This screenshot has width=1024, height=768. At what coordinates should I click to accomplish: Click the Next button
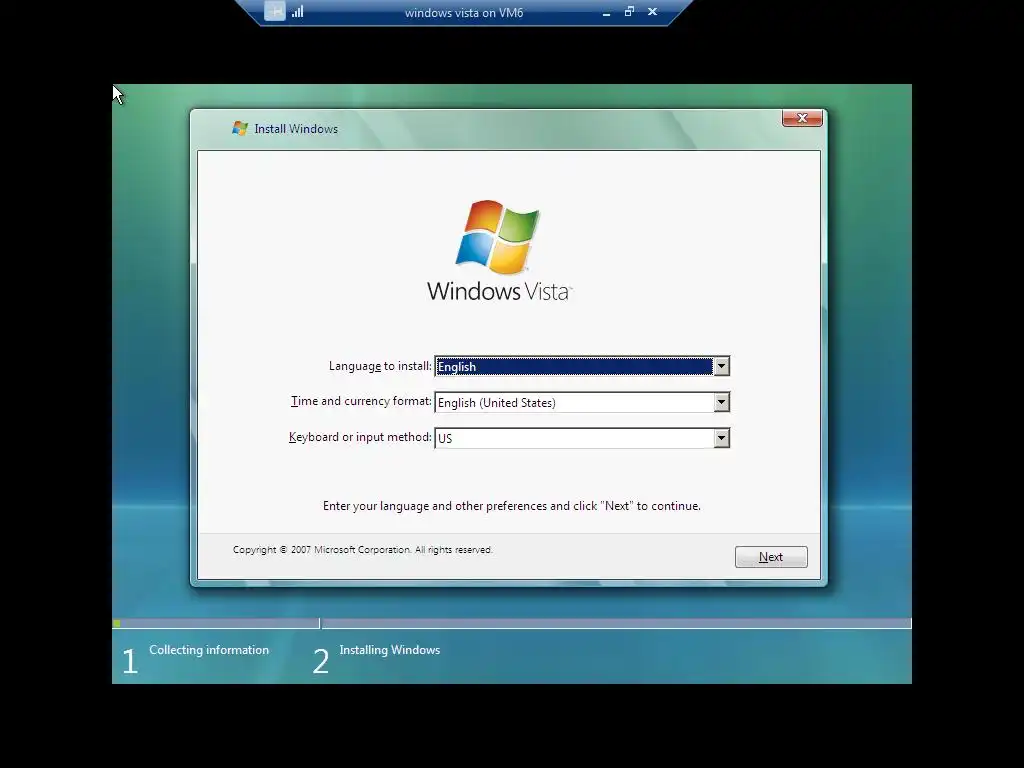click(x=771, y=556)
